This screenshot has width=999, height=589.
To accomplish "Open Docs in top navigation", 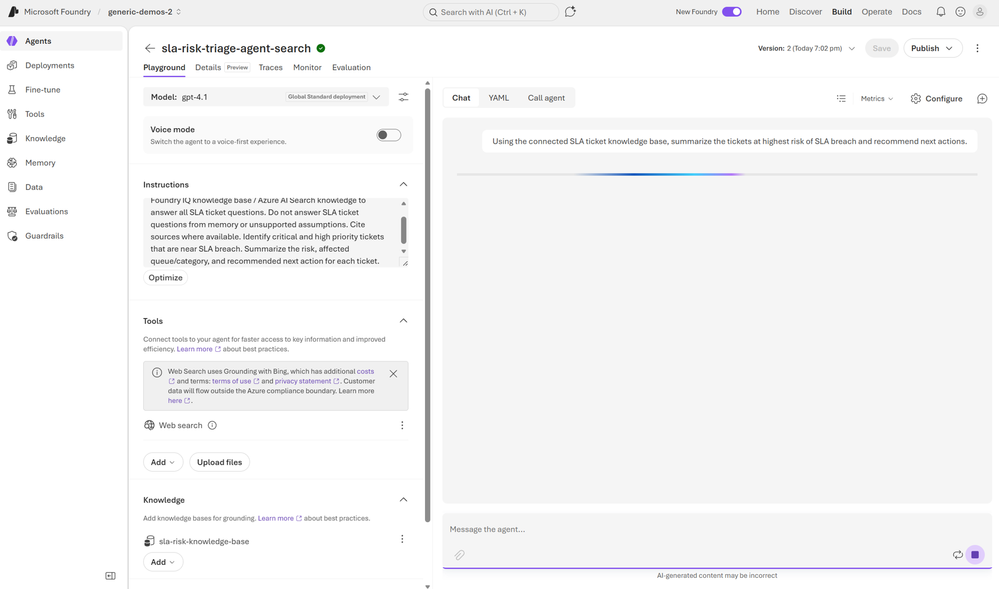I will point(911,11).
